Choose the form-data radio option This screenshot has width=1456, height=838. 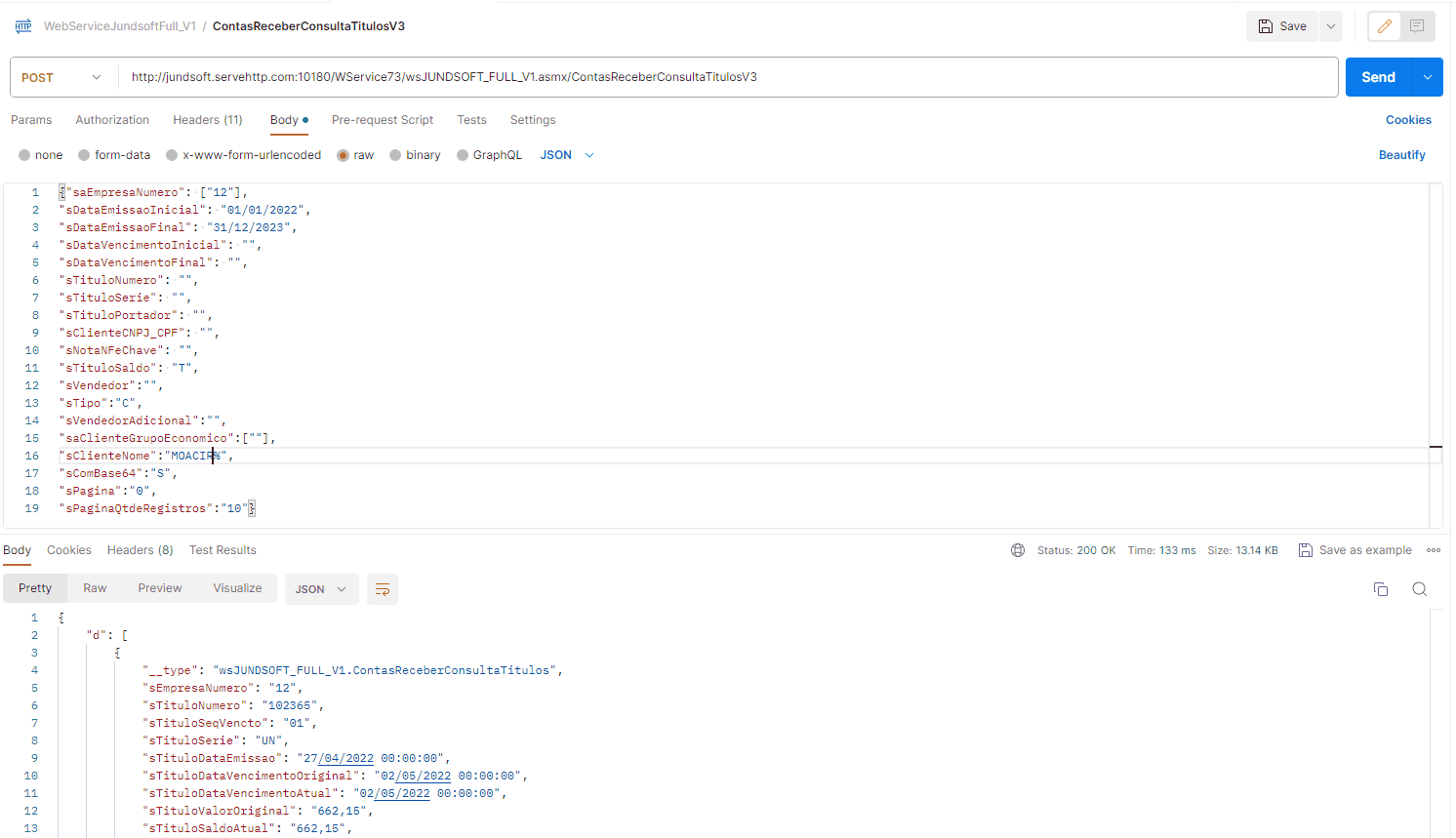[x=84, y=155]
